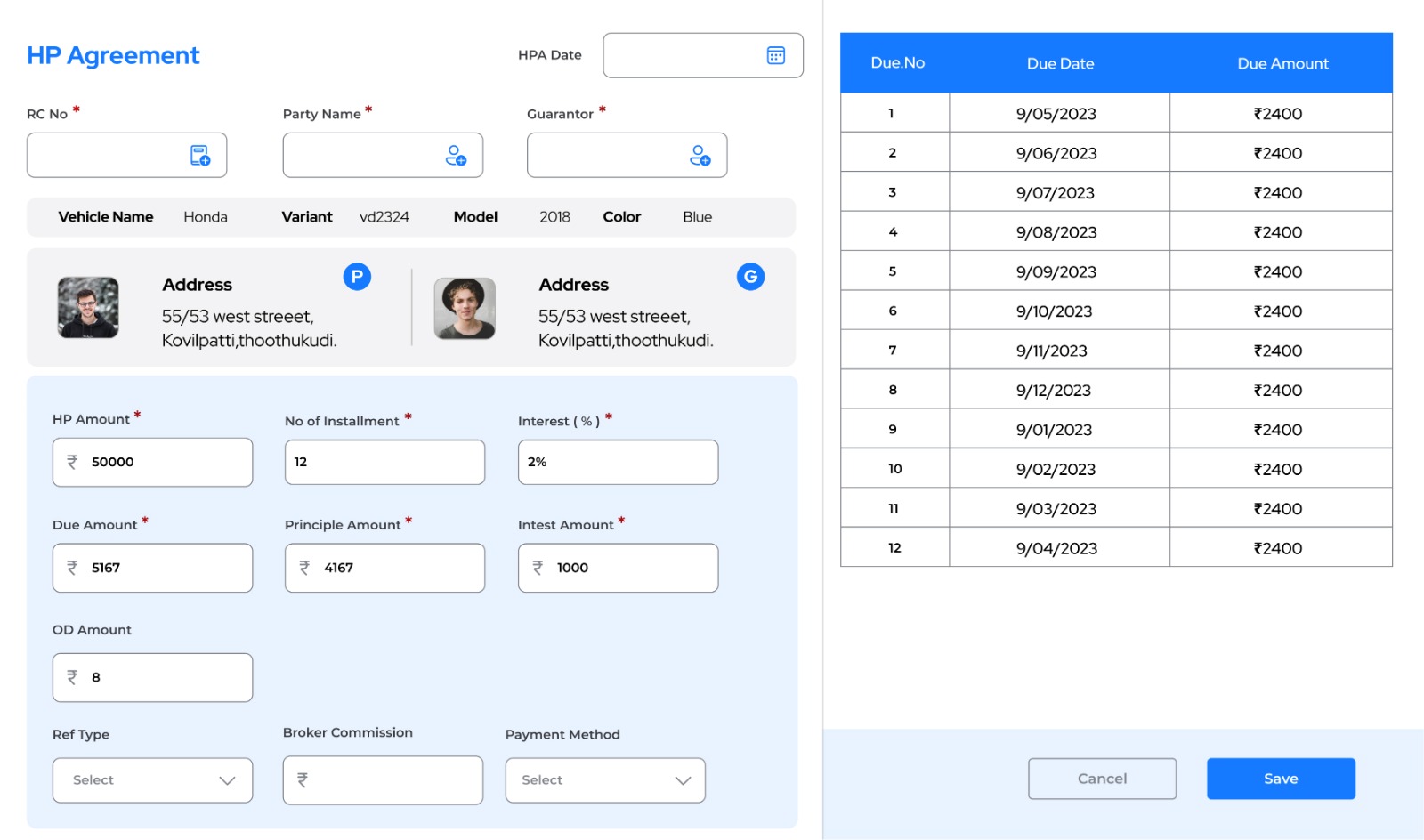Select due date 9/04/2023

click(1056, 549)
